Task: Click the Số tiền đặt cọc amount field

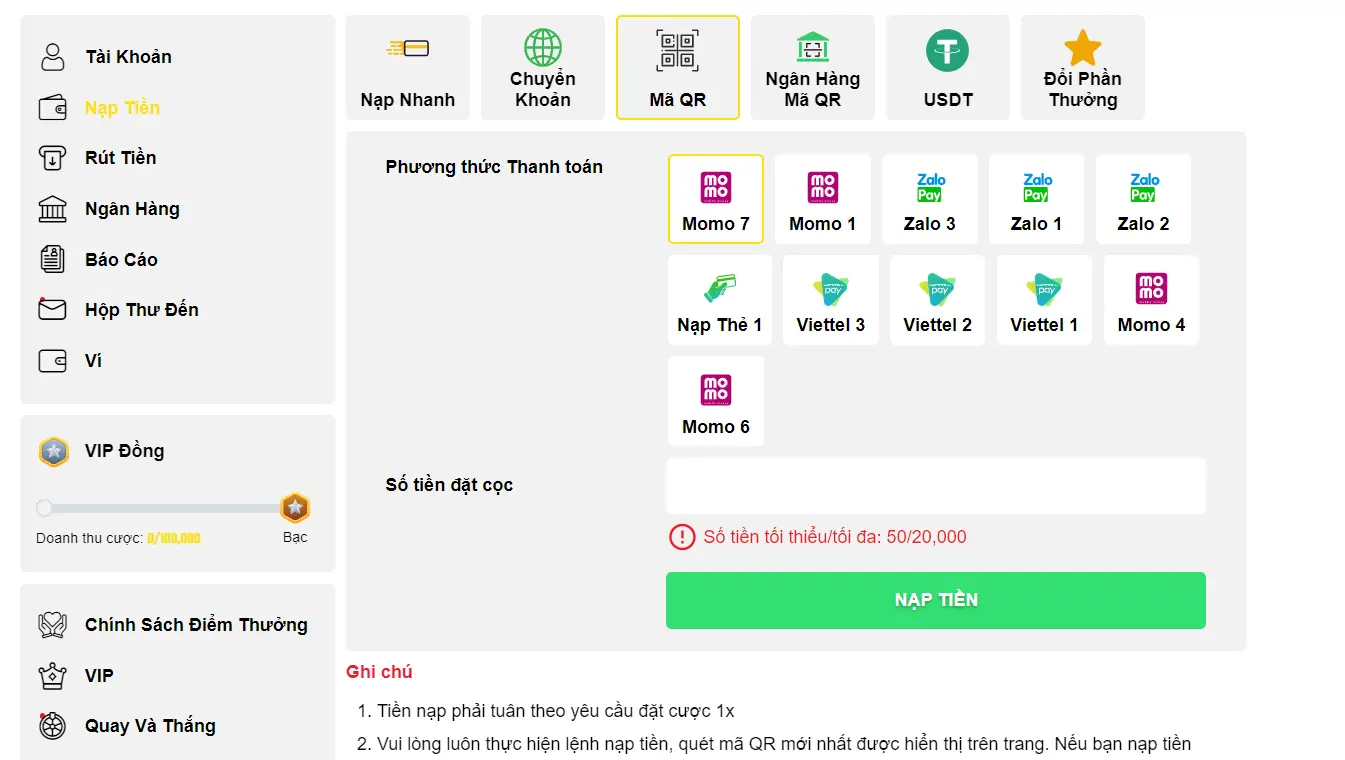Action: [x=935, y=484]
